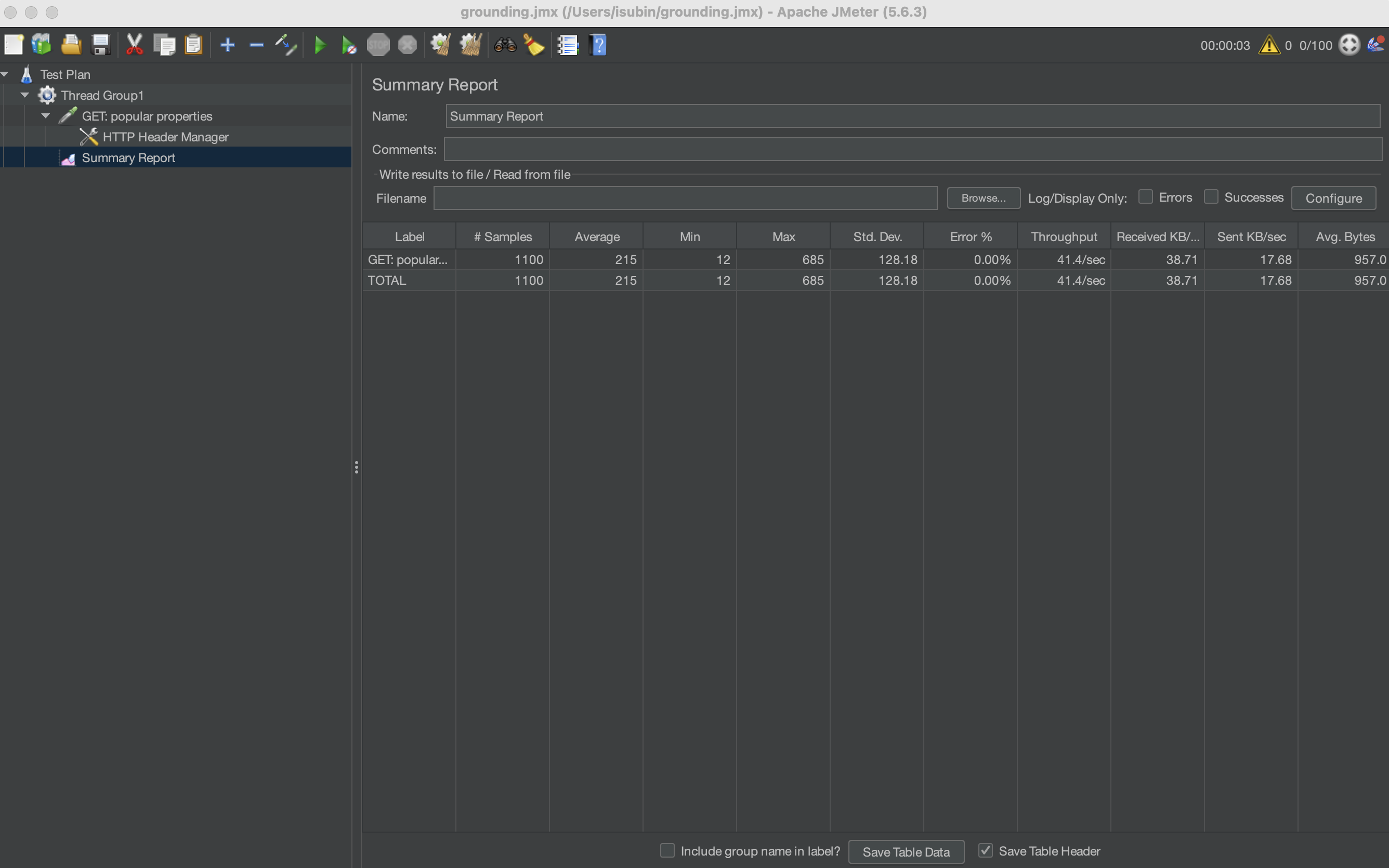Uncheck Save Table Header checkbox
This screenshot has height=868, width=1389.
pos(986,850)
